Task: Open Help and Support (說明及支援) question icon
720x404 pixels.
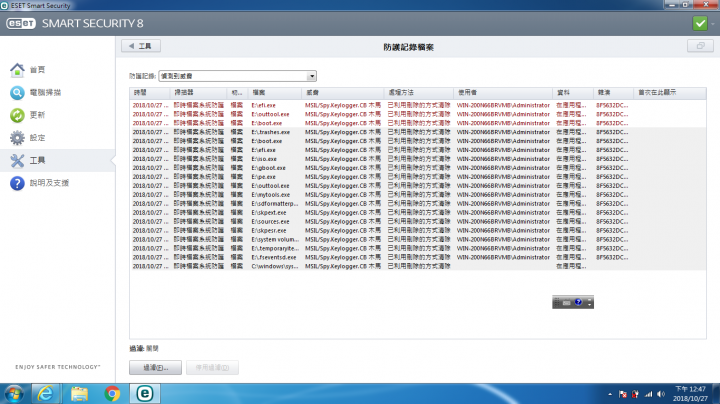Action: (17, 183)
